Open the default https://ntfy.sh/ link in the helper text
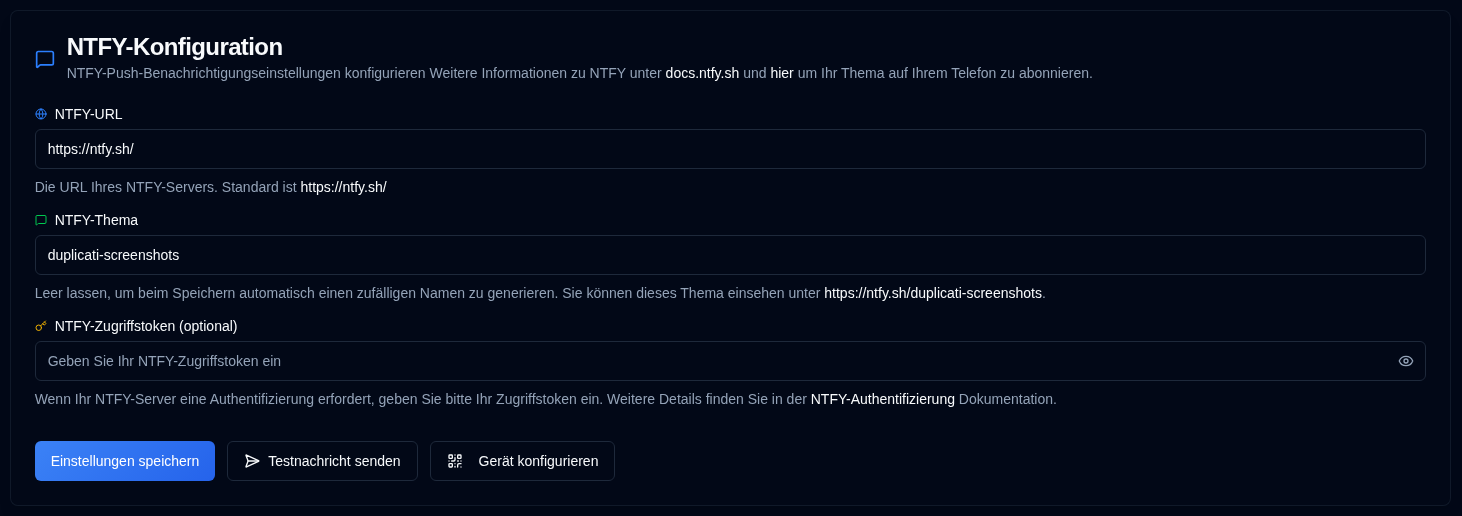Image resolution: width=1462 pixels, height=516 pixels. 343,187
